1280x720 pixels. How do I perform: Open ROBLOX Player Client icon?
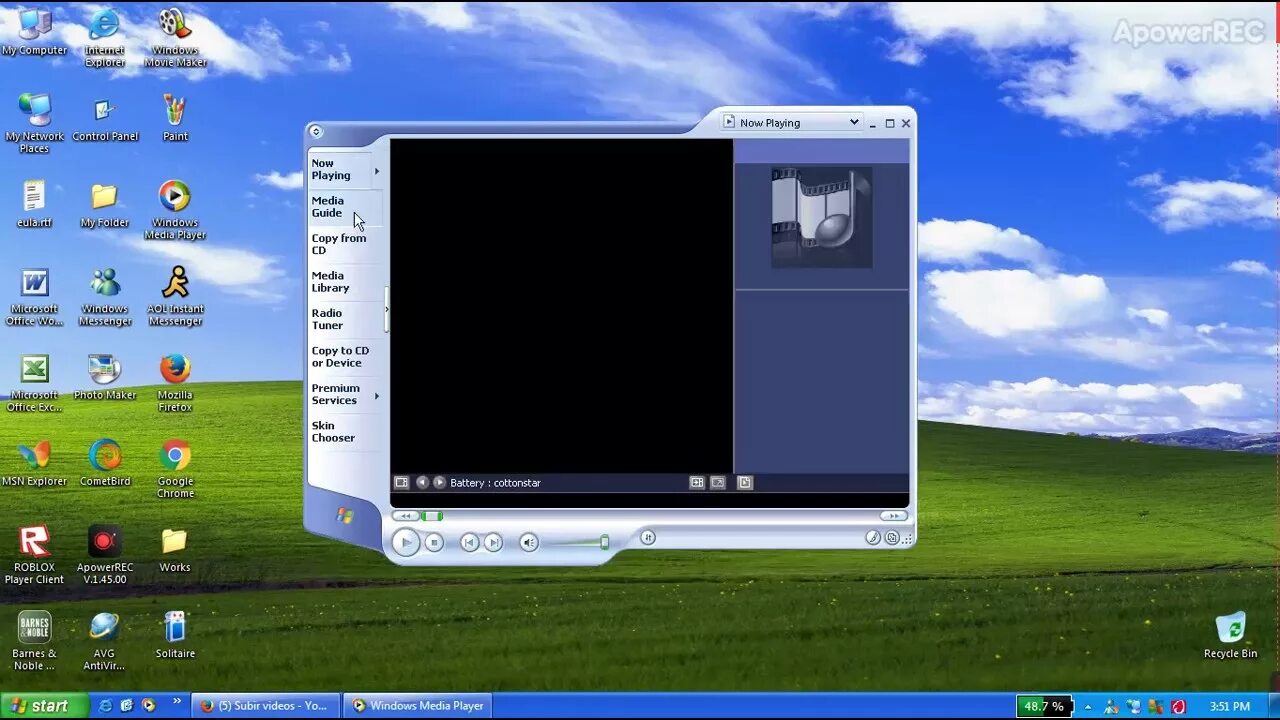(x=35, y=554)
